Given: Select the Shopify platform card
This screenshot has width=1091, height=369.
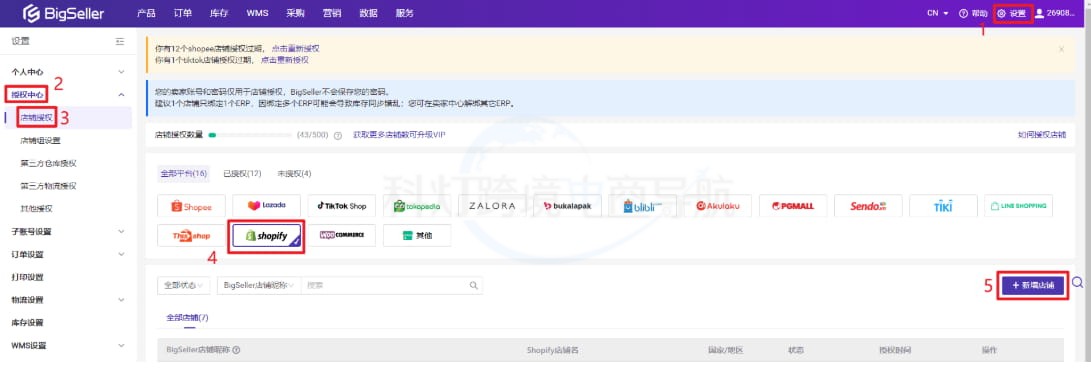Looking at the screenshot, I should pyautogui.click(x=266, y=235).
